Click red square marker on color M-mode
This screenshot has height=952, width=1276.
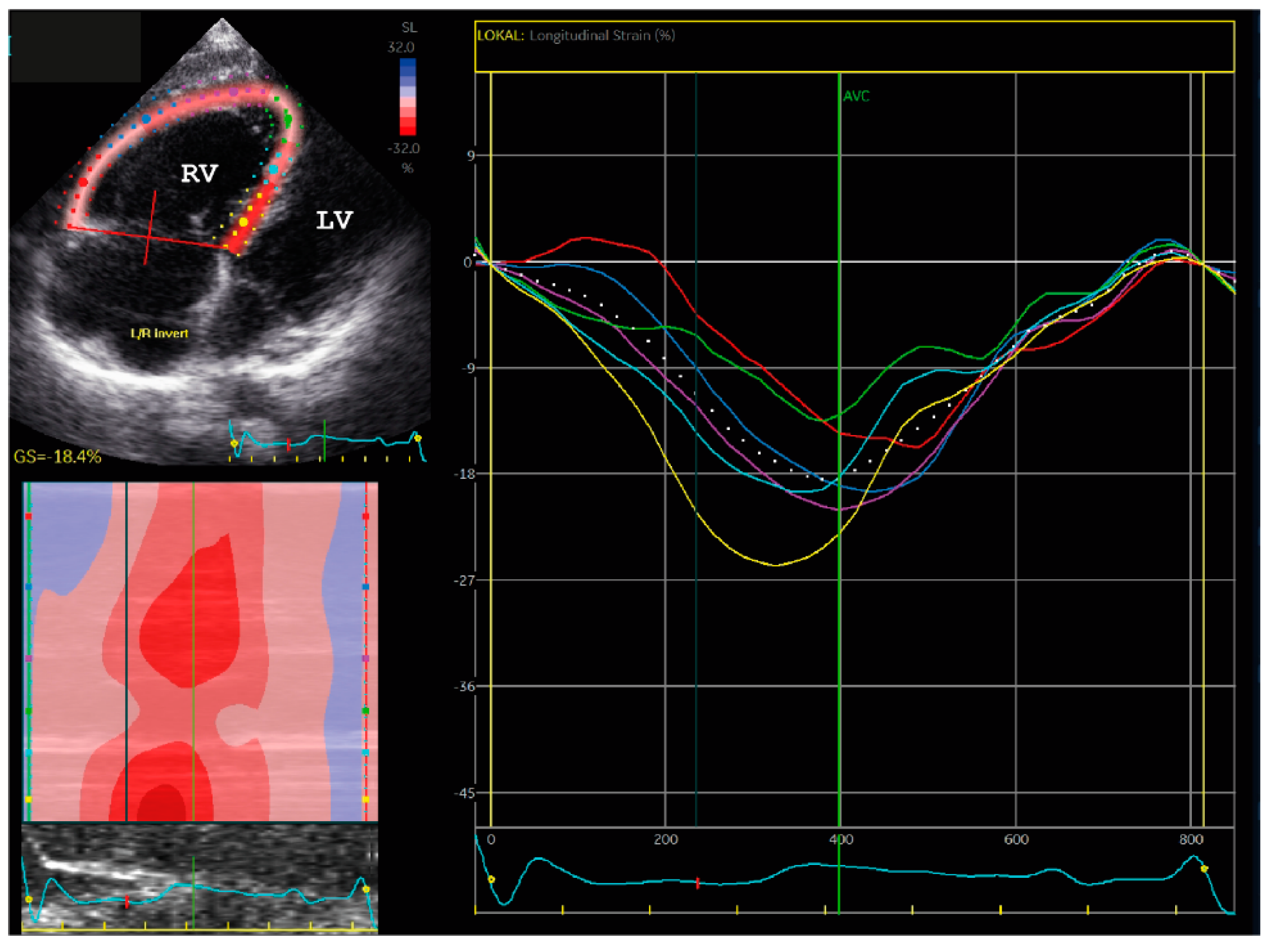coord(28,516)
